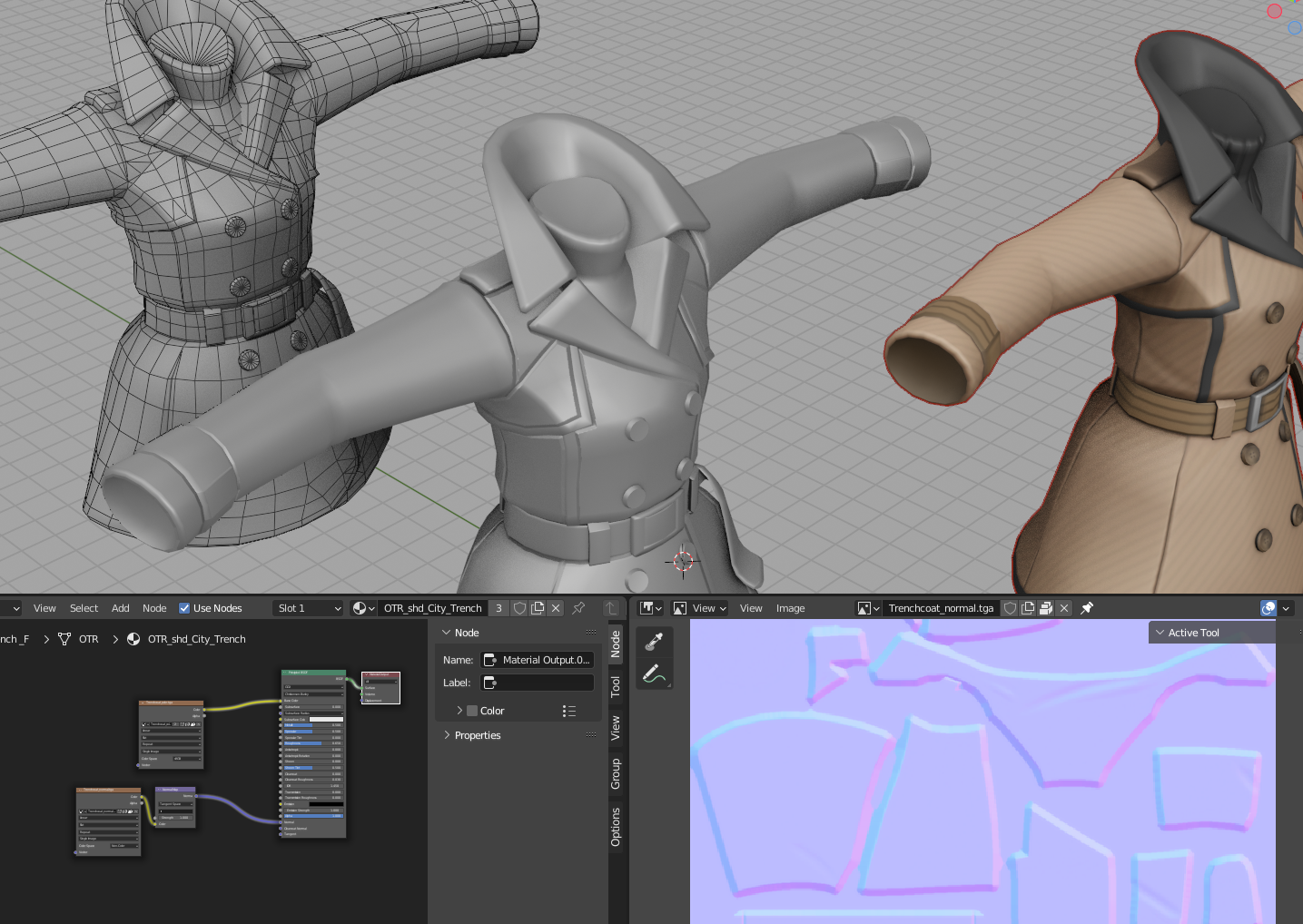This screenshot has height=924, width=1303.
Task: Switch to the Node sidebar tab
Action: pos(616,644)
